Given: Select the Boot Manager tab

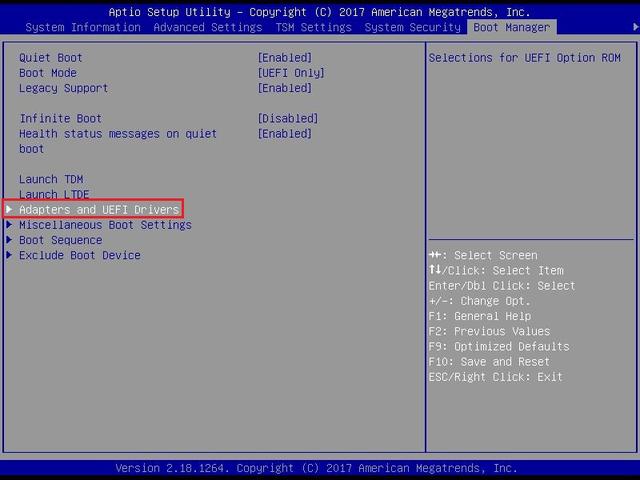Looking at the screenshot, I should point(512,27).
